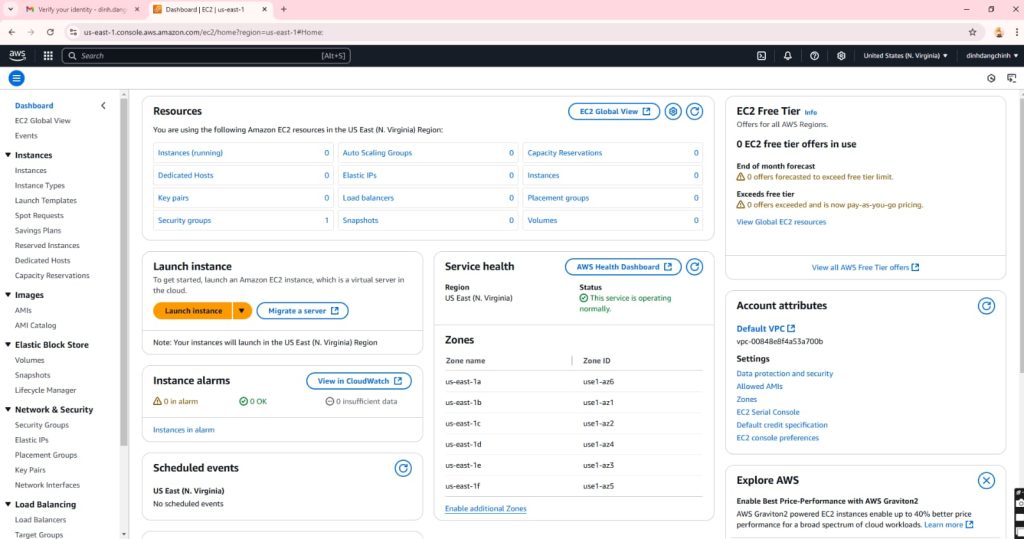The image size is (1024, 539).
Task: Collapse the Load Balancing section
Action: (8, 504)
